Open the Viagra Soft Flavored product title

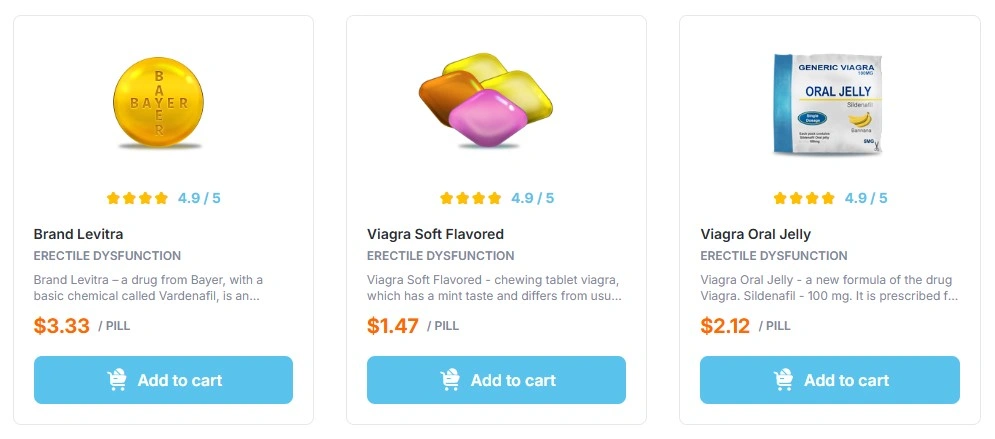(x=435, y=234)
